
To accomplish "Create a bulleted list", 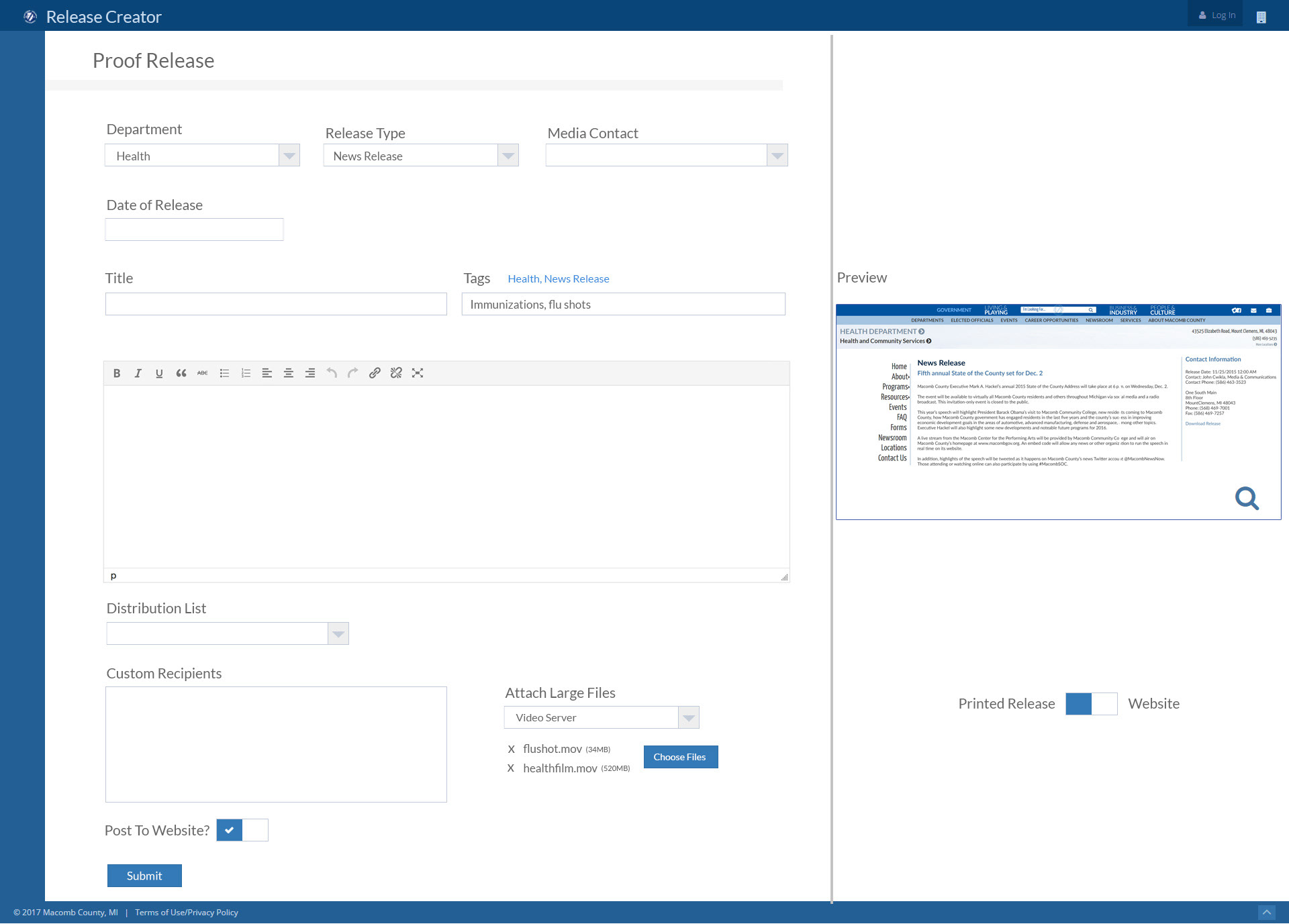I will coord(224,373).
